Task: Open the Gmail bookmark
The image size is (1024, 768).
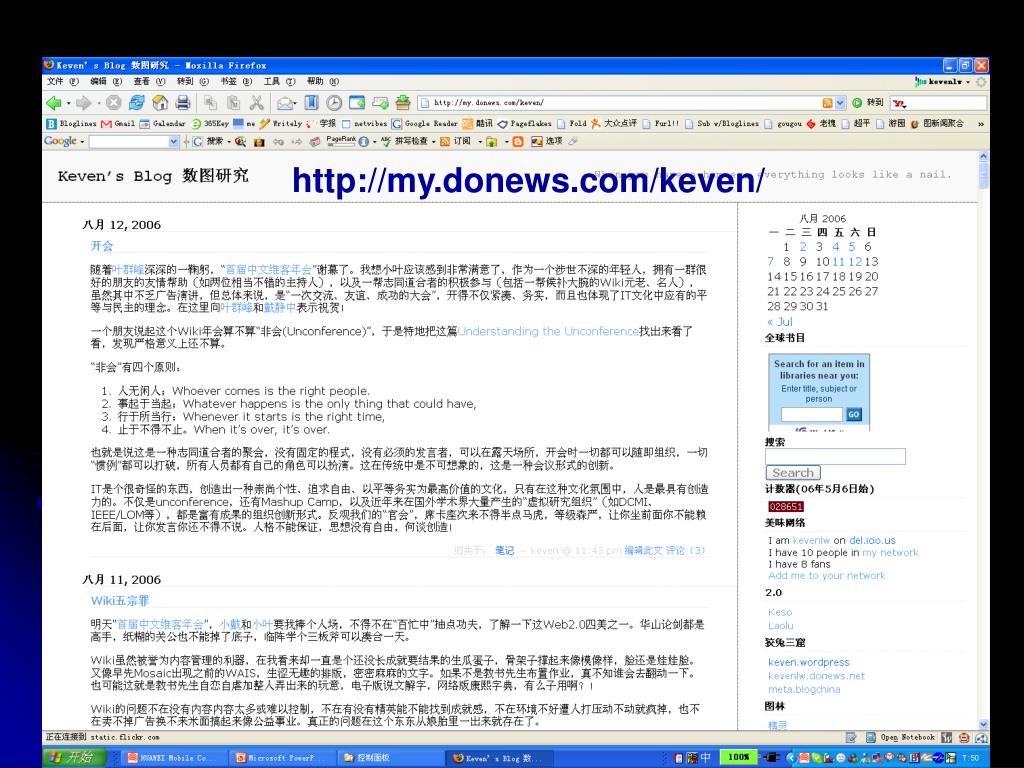Action: pos(118,123)
